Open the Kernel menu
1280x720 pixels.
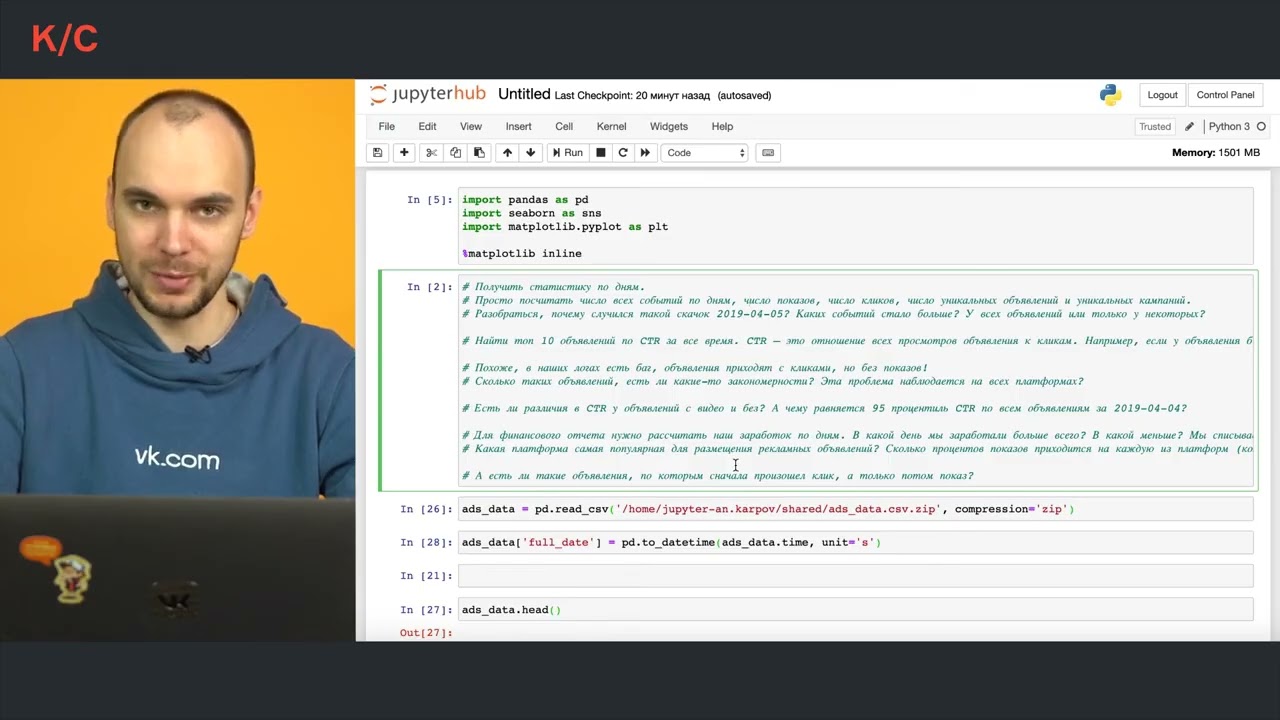611,127
